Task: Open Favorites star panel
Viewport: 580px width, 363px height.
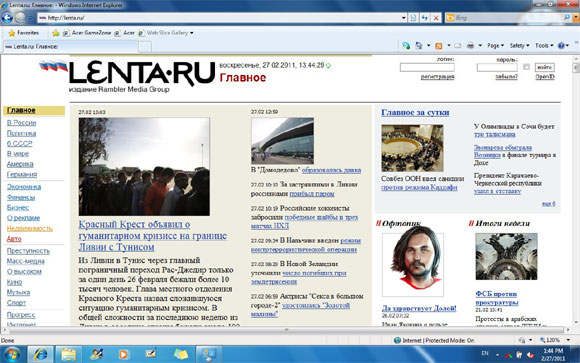Action: (x=23, y=33)
